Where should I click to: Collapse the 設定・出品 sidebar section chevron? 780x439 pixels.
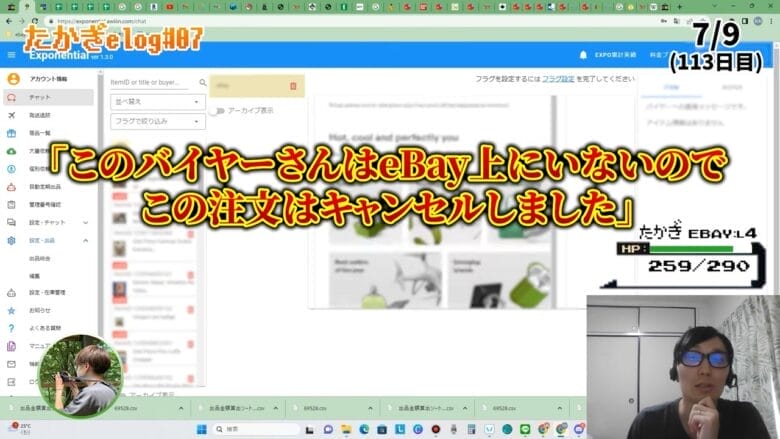[x=86, y=241]
